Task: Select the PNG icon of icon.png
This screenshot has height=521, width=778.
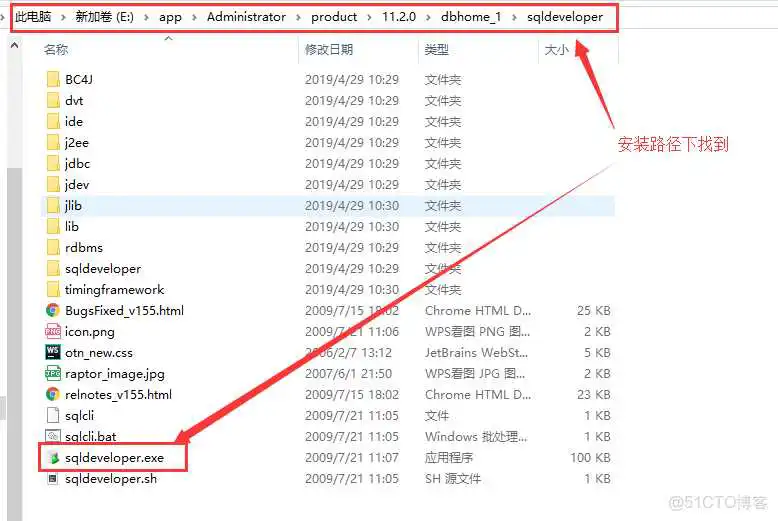Action: click(x=53, y=331)
